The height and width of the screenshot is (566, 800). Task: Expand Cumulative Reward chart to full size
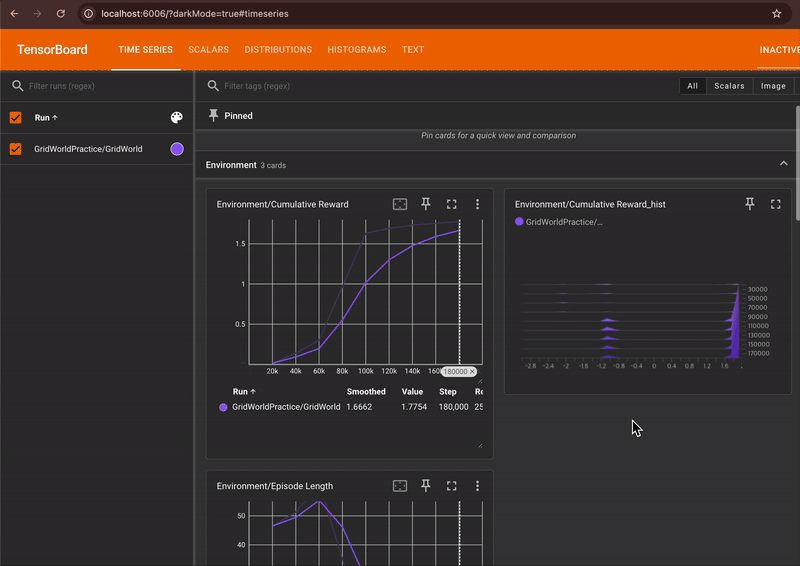point(452,204)
